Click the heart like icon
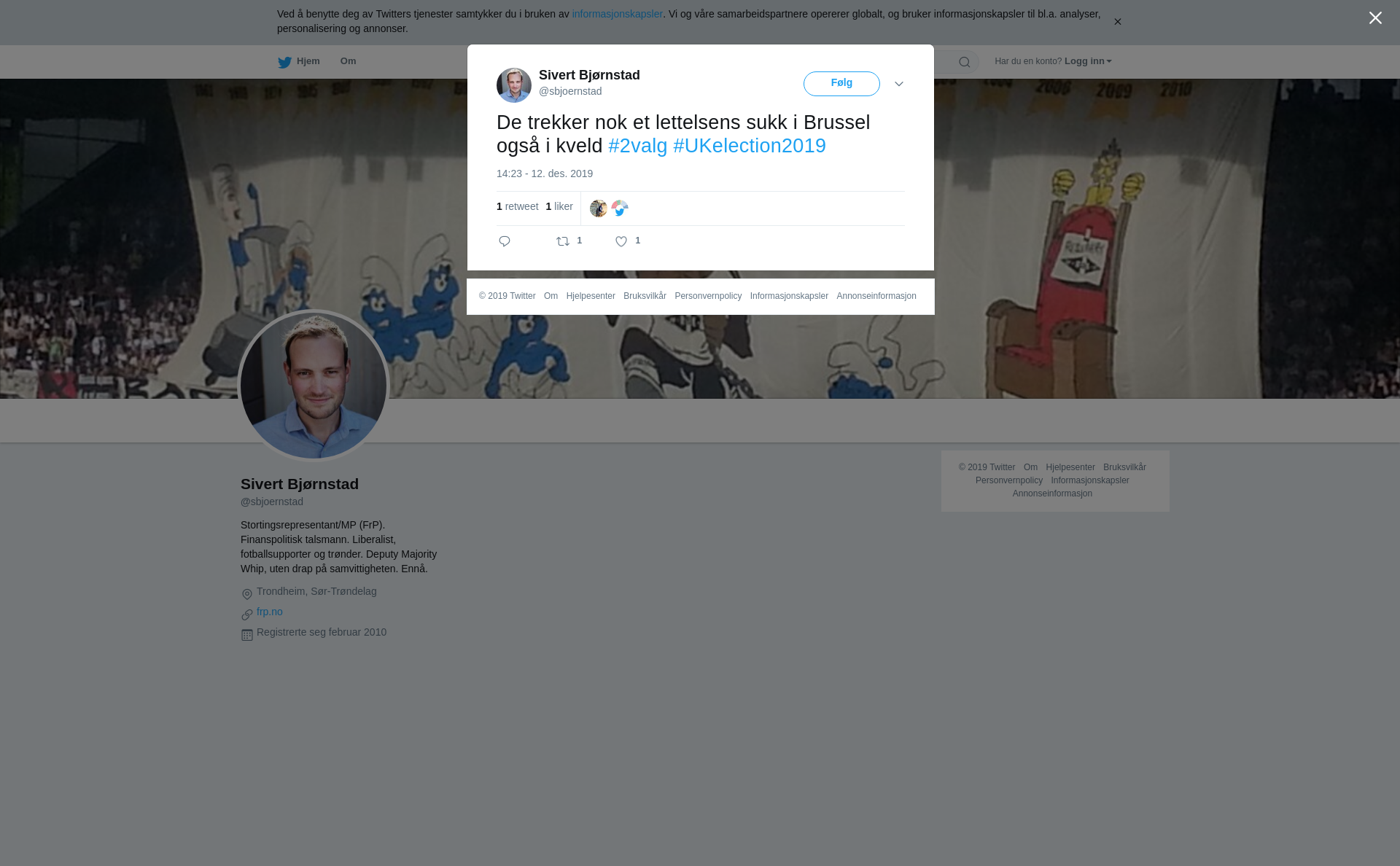Screen dimensions: 1400x866 pyautogui.click(x=621, y=241)
